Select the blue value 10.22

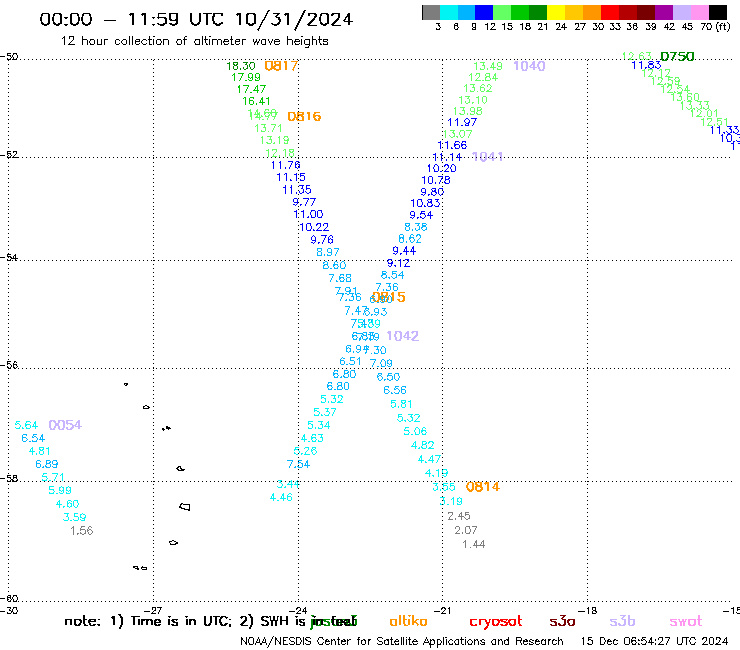pyautogui.click(x=314, y=227)
